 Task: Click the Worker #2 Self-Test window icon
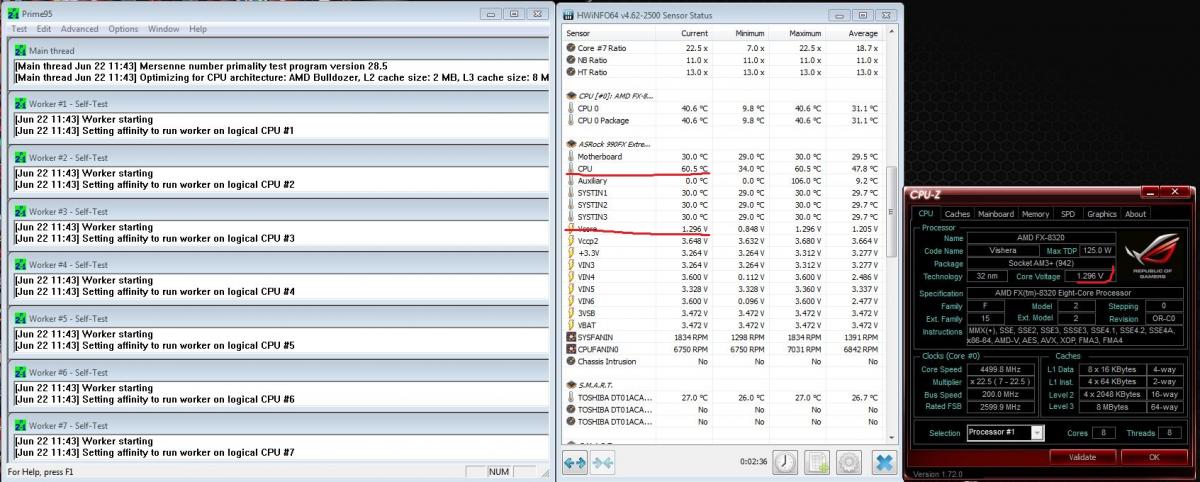[x=20, y=157]
